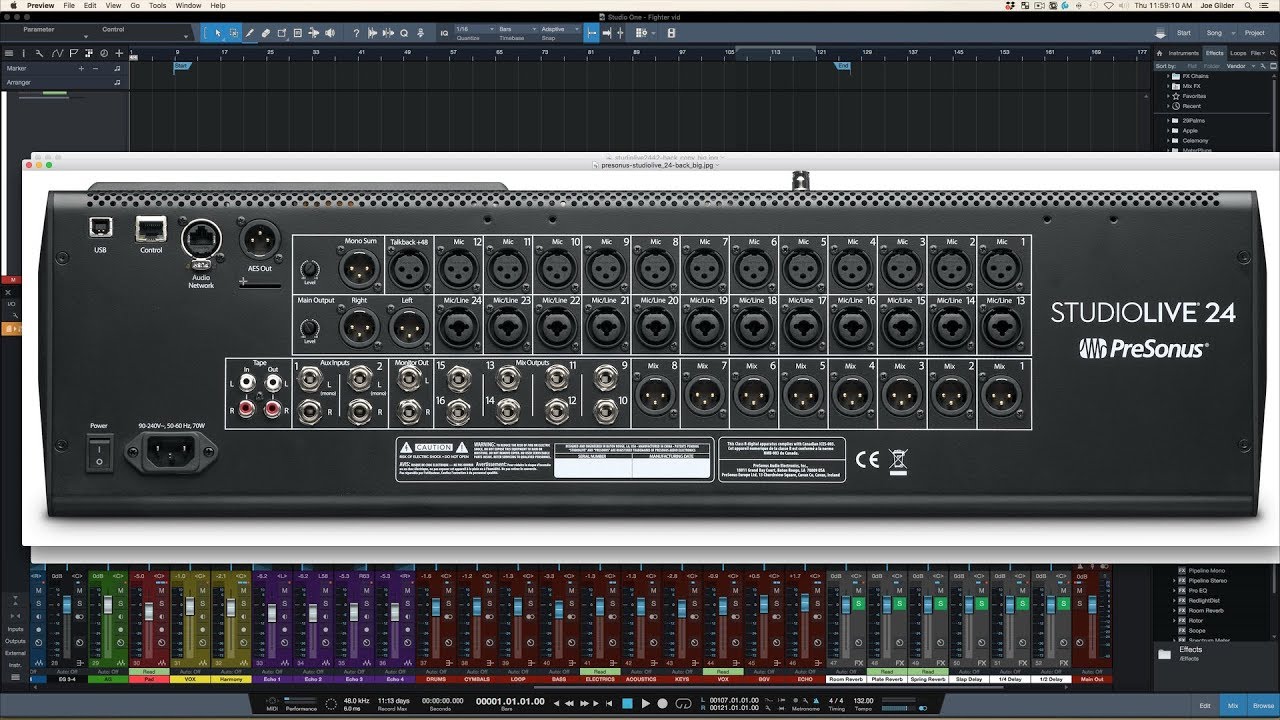
Task: Click the Effects folder icon in browser footer
Action: [x=1164, y=654]
